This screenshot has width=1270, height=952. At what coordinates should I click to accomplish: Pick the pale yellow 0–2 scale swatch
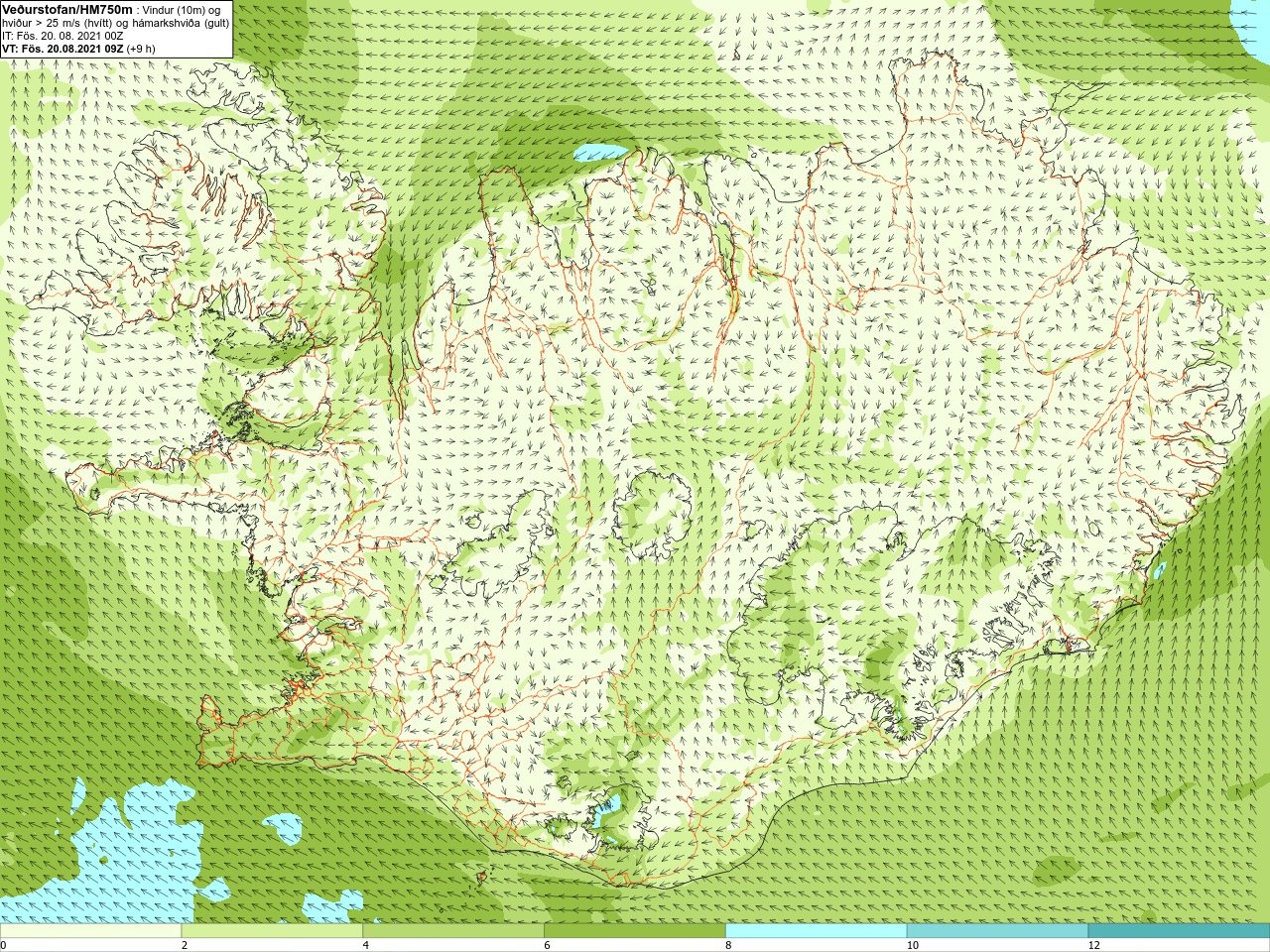(x=91, y=931)
